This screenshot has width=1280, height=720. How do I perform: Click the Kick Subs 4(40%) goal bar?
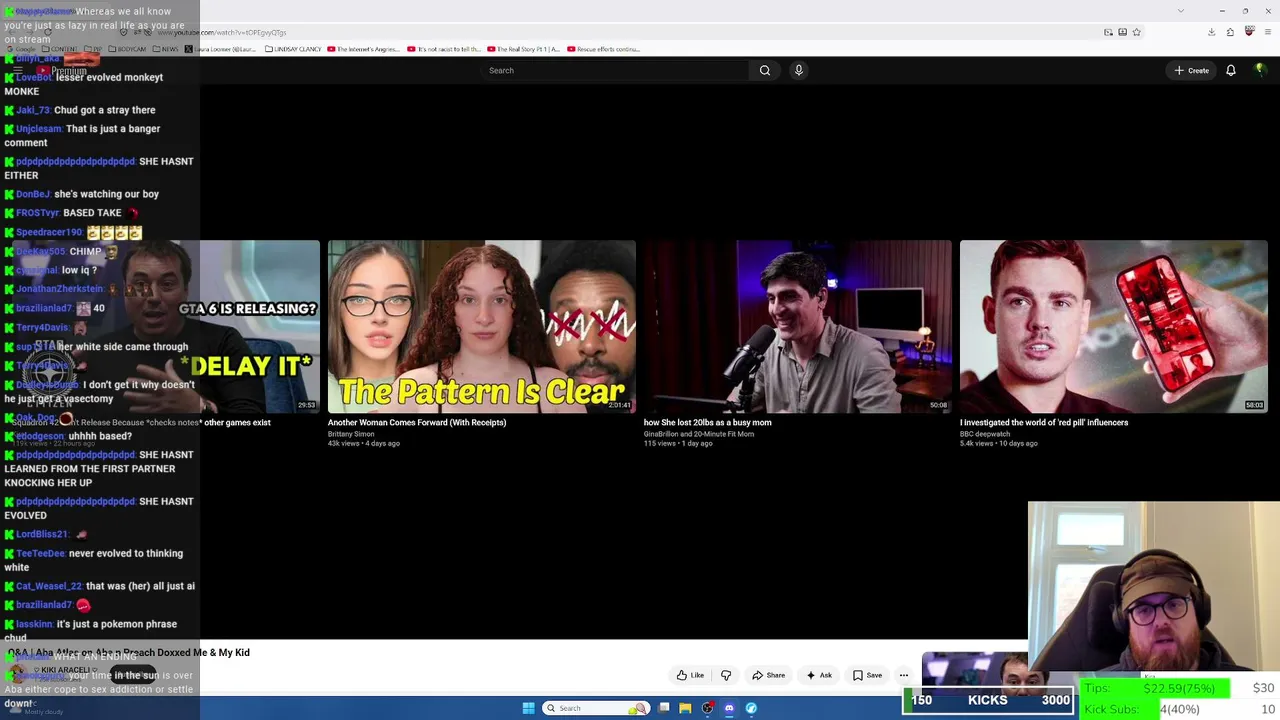1180,709
